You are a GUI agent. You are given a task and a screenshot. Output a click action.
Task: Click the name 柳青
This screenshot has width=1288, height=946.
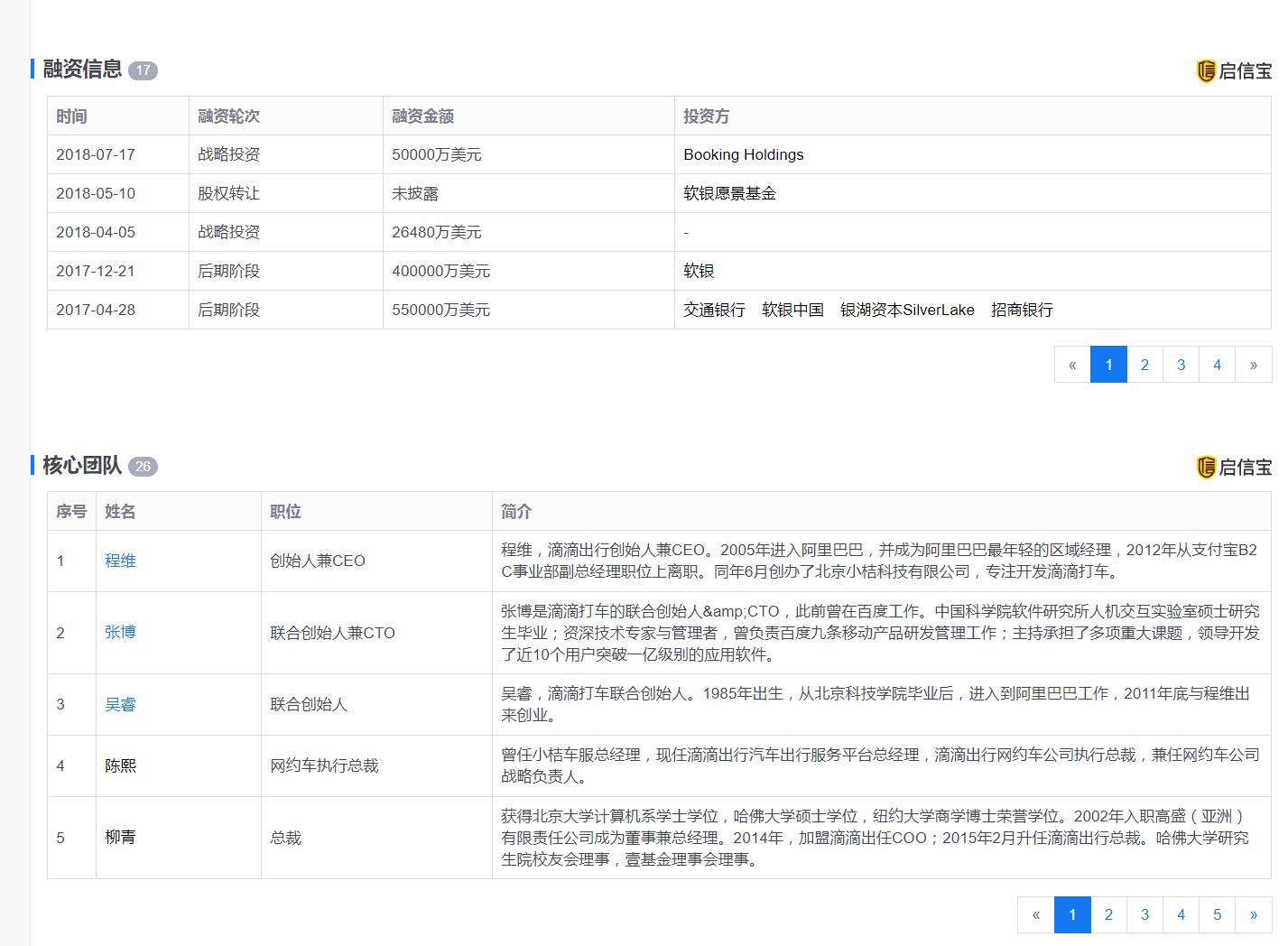coord(120,837)
